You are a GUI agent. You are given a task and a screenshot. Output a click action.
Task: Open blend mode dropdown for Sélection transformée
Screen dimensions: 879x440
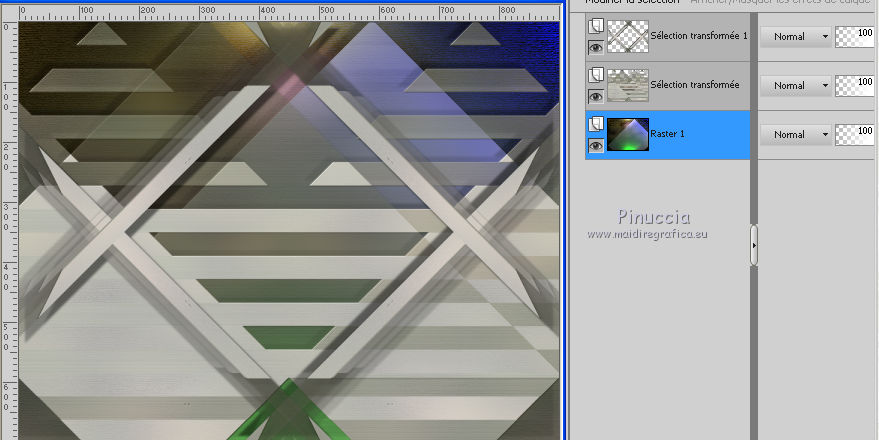click(x=795, y=85)
